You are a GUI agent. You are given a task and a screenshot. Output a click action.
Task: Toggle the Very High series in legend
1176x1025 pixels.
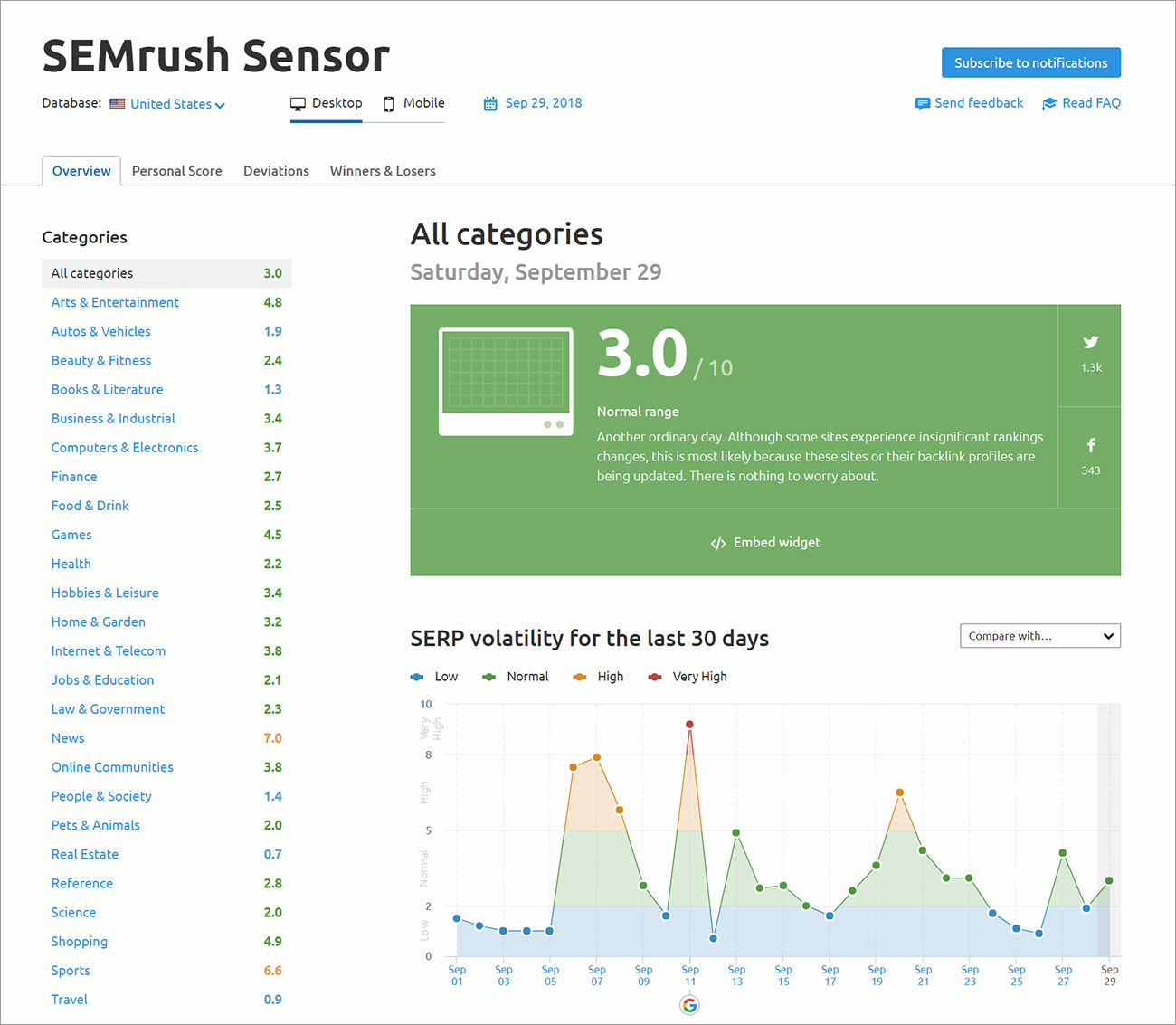688,677
